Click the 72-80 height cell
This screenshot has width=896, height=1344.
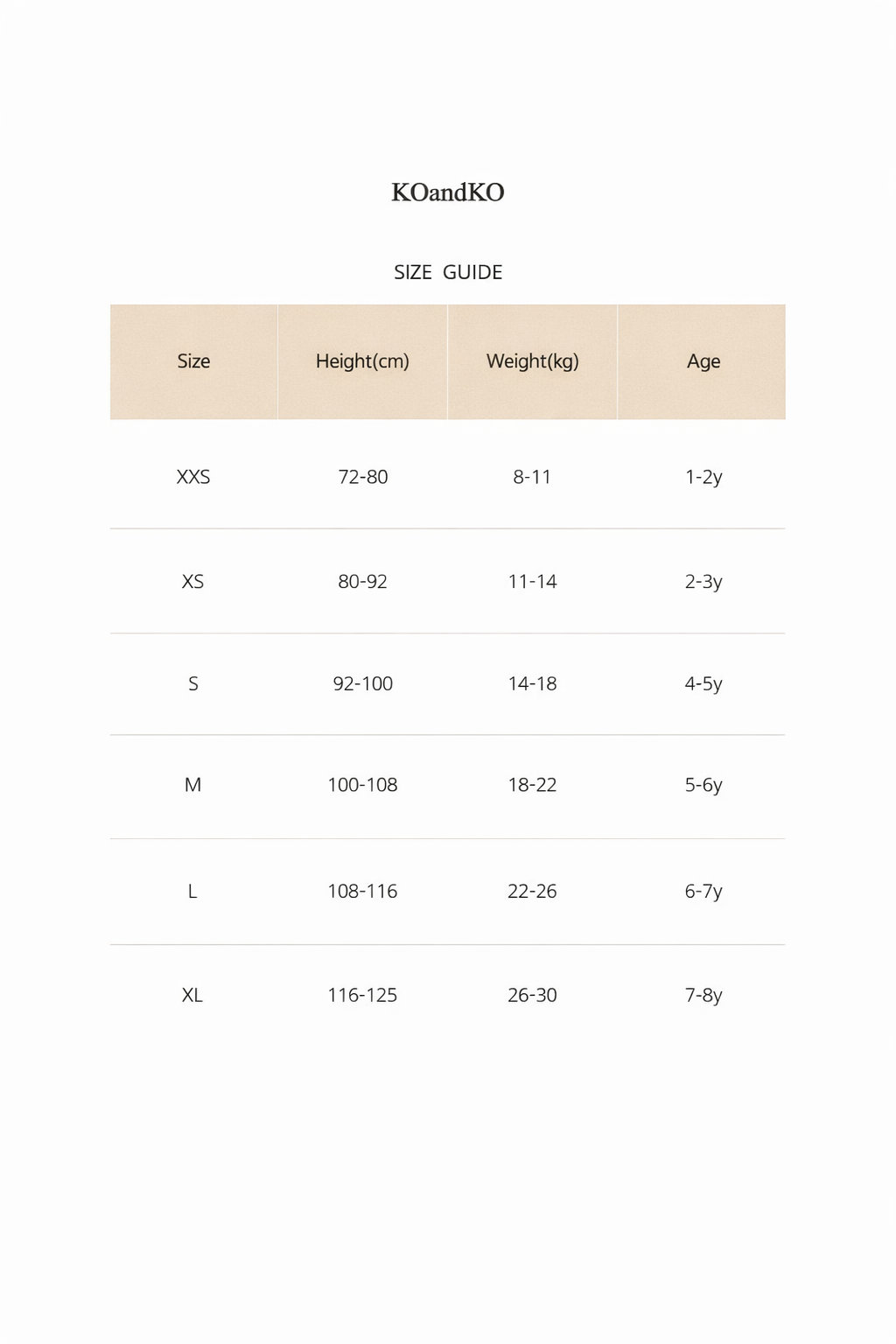point(363,477)
